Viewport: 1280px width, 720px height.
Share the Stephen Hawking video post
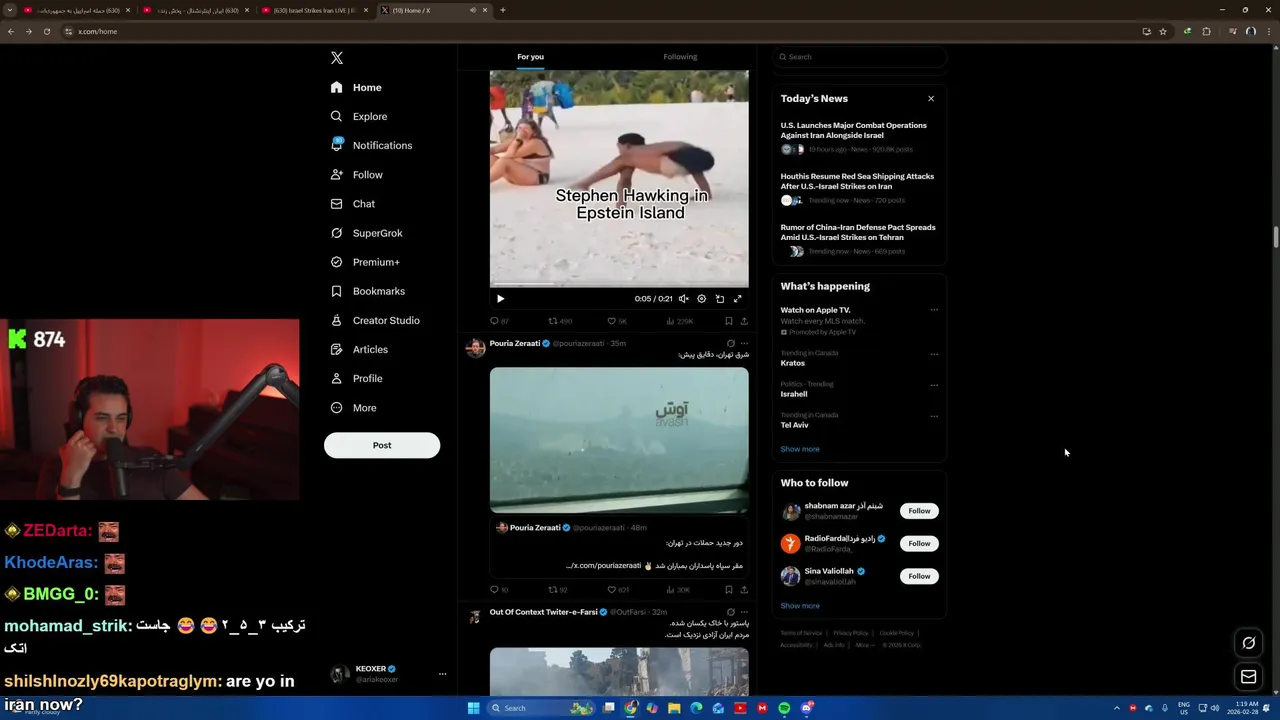coord(744,321)
